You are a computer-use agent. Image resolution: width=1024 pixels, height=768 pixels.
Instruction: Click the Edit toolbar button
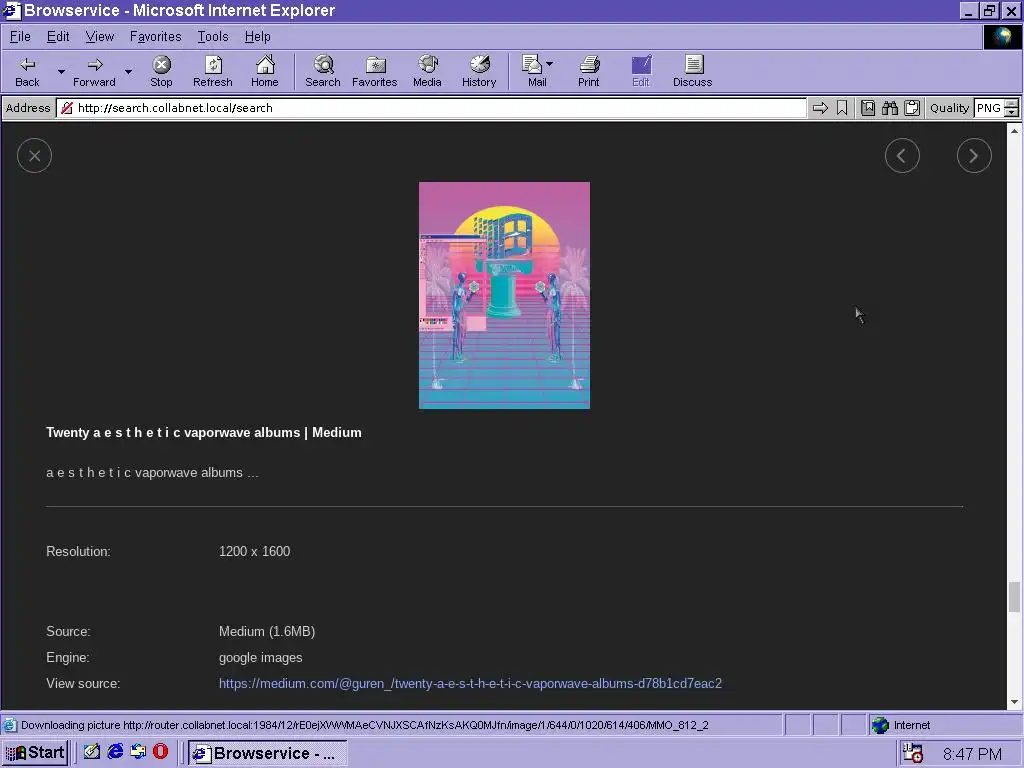point(641,72)
